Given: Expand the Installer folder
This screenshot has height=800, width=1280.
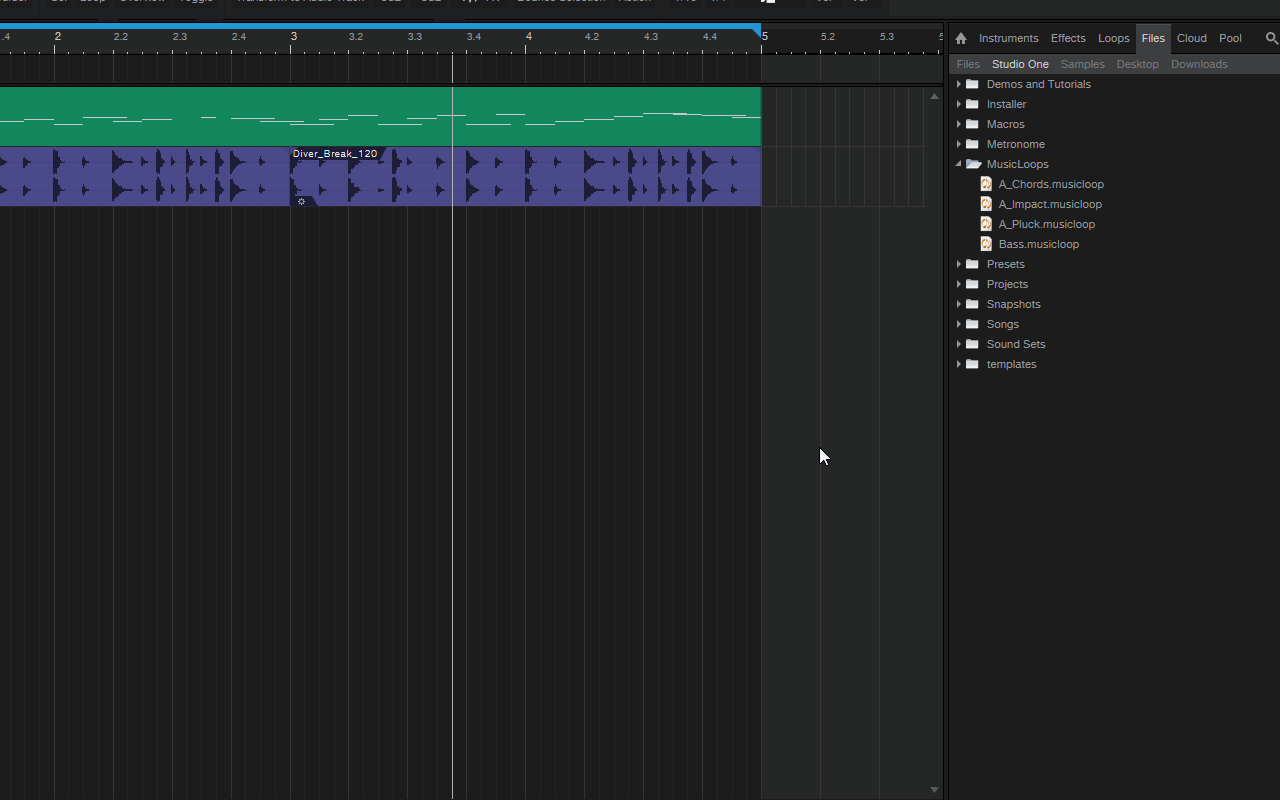Looking at the screenshot, I should click(x=958, y=104).
